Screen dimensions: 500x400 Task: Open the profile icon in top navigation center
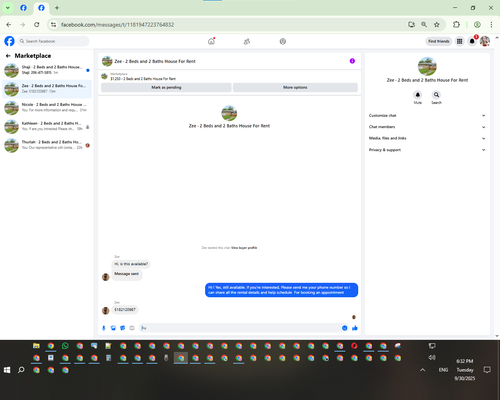click(x=283, y=41)
